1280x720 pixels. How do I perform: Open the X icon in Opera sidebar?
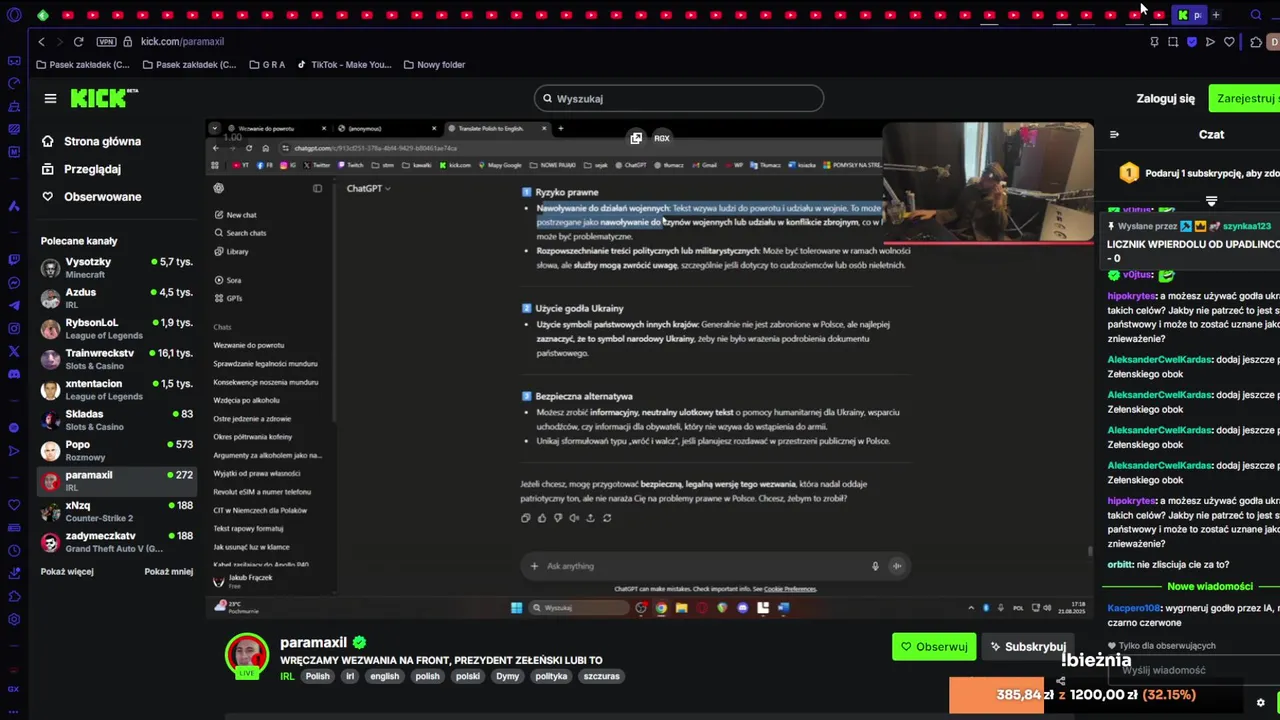tap(14, 351)
